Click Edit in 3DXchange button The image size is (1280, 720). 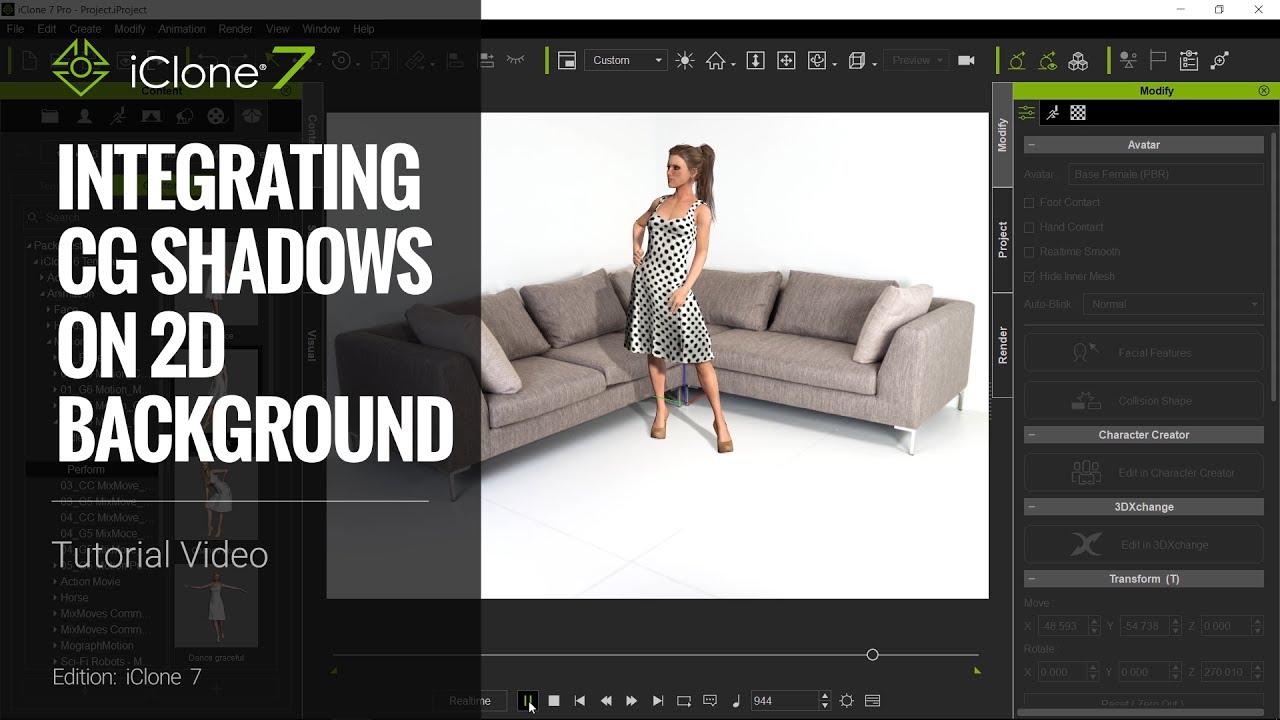1143,545
